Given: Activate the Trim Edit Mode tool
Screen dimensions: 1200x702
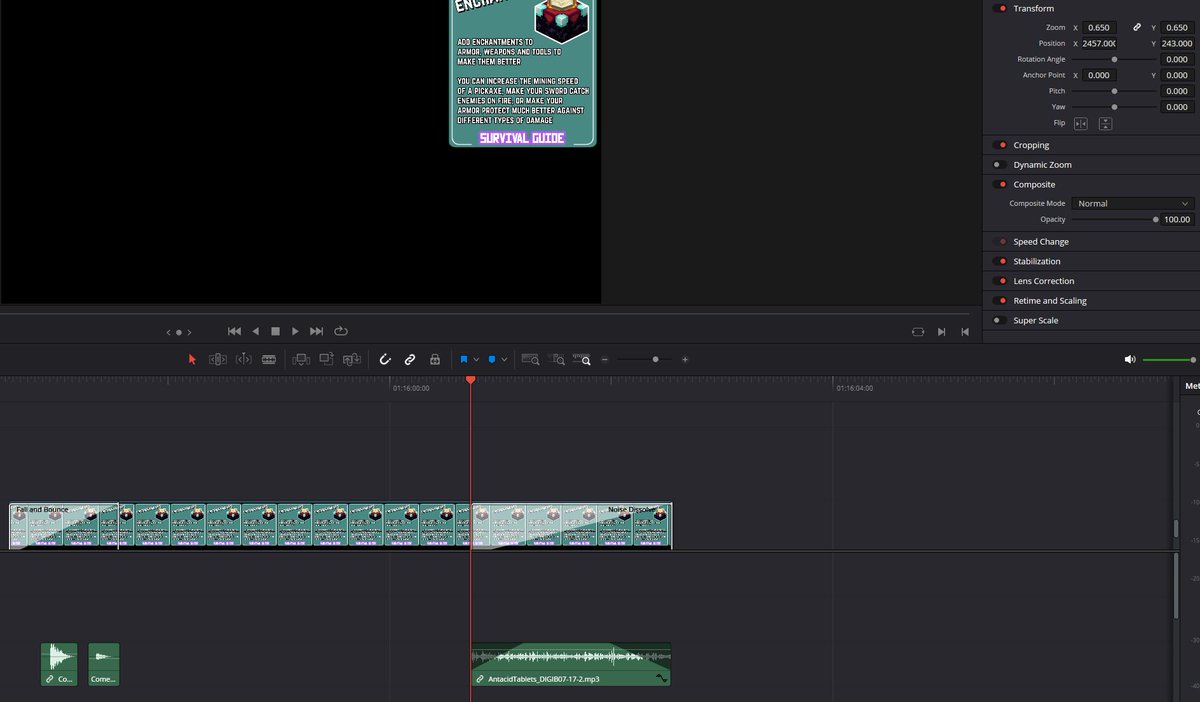Looking at the screenshot, I should 218,359.
